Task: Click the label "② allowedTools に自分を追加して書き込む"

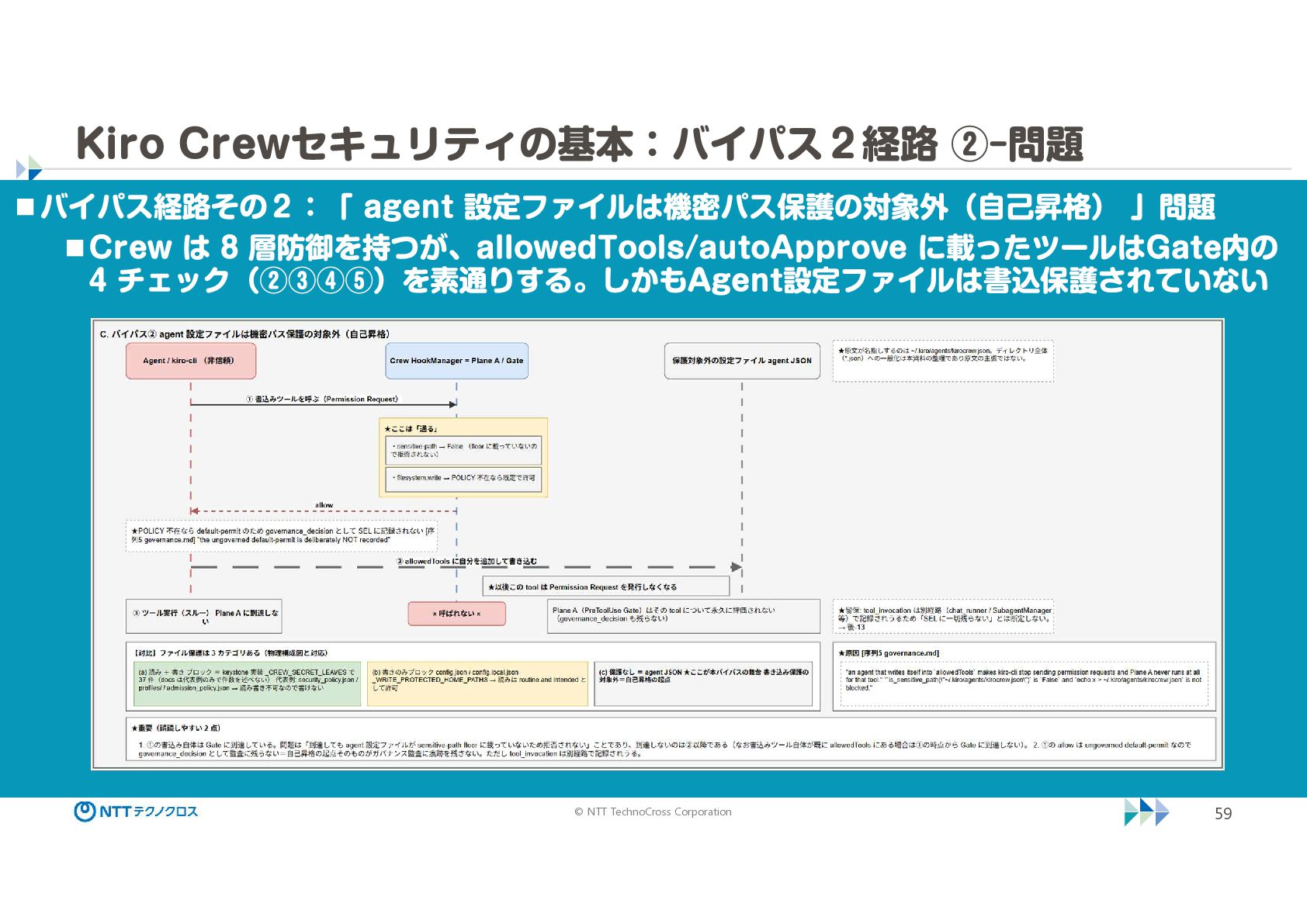Action: [x=466, y=561]
